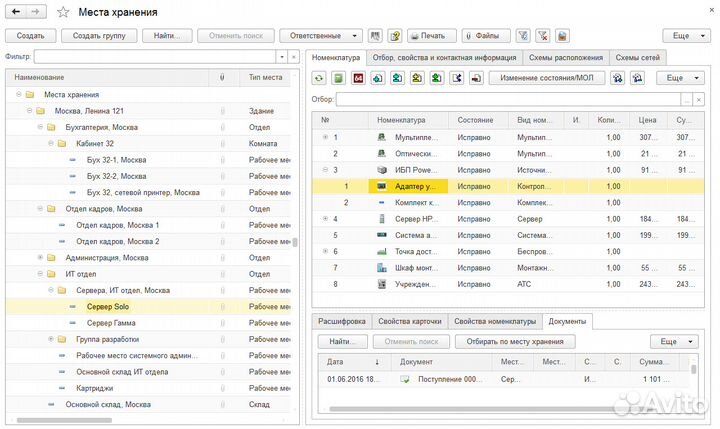720x429 pixels.
Task: Click the receipt document icon beside Поступление 000
Action: coord(405,379)
